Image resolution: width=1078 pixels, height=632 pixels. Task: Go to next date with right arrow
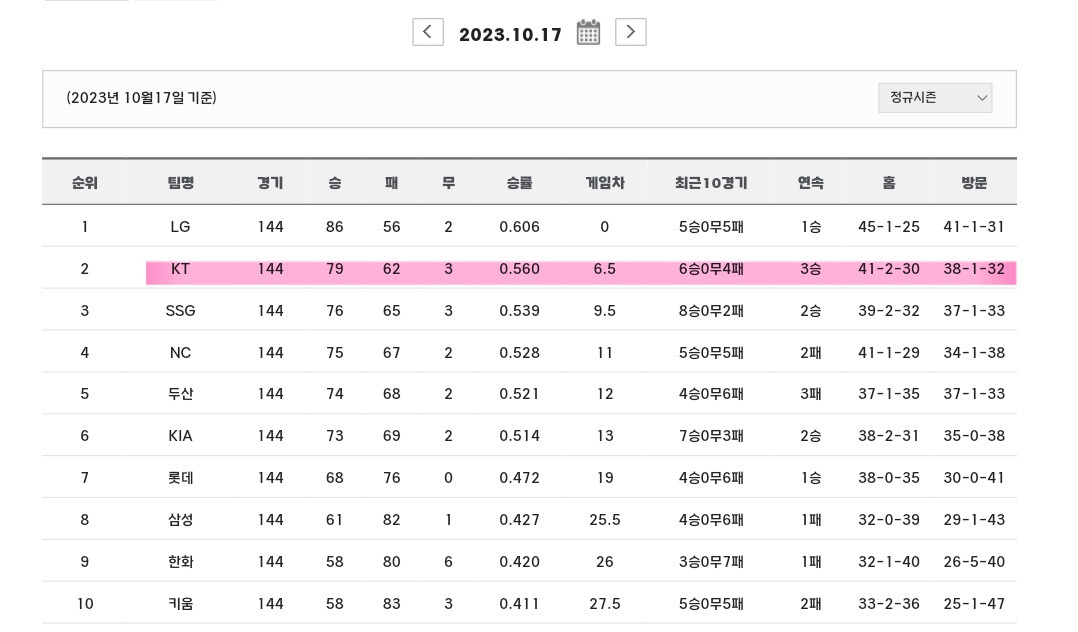630,32
